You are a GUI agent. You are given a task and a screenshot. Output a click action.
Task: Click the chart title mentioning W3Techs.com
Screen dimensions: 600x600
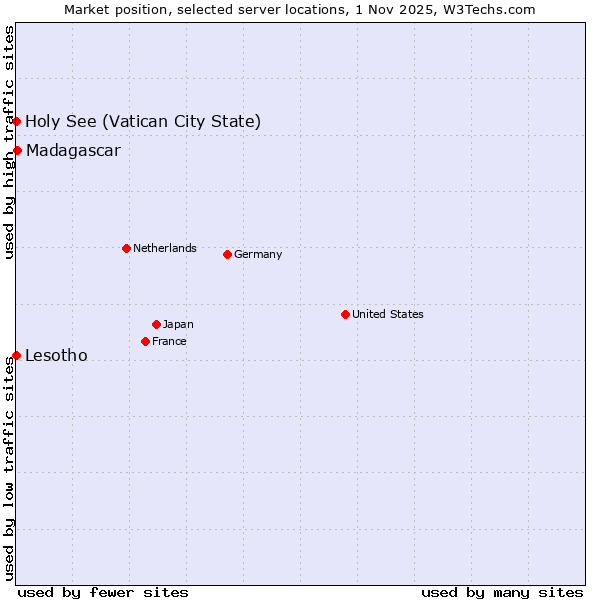[x=300, y=9]
